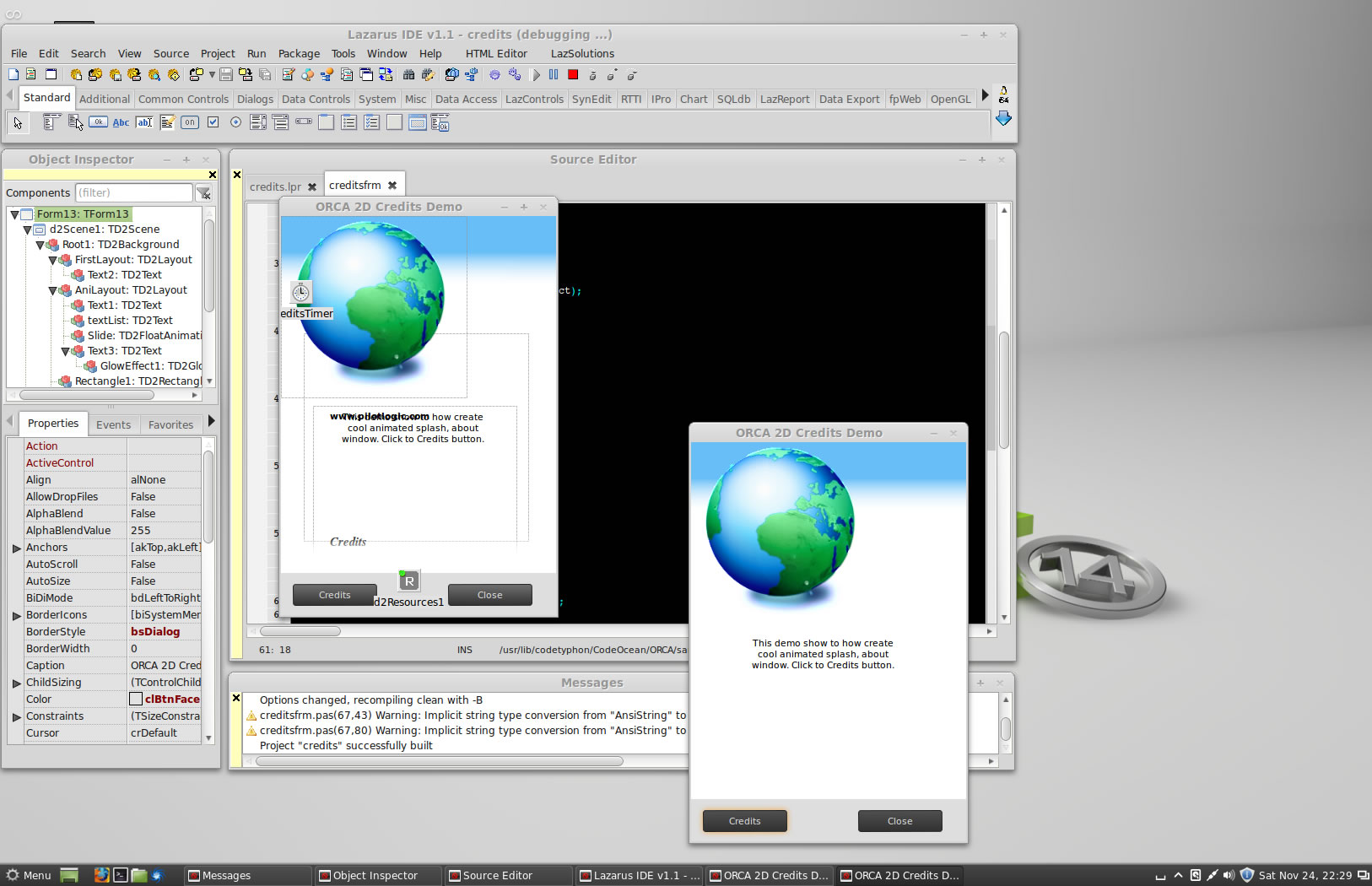Close the creditsfrm editor tab
The width and height of the screenshot is (1372, 886).
[392, 186]
